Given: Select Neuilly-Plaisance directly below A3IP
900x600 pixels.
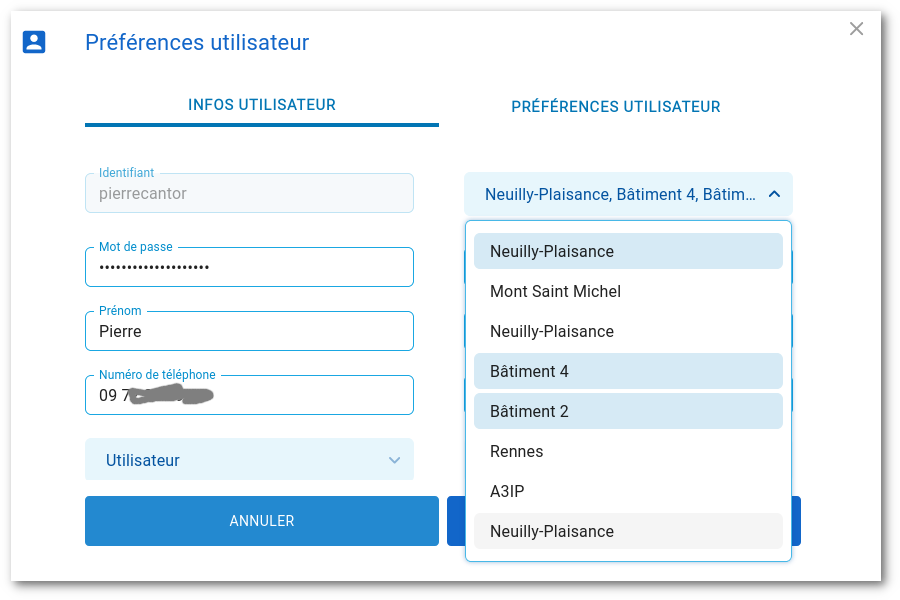Looking at the screenshot, I should [628, 531].
